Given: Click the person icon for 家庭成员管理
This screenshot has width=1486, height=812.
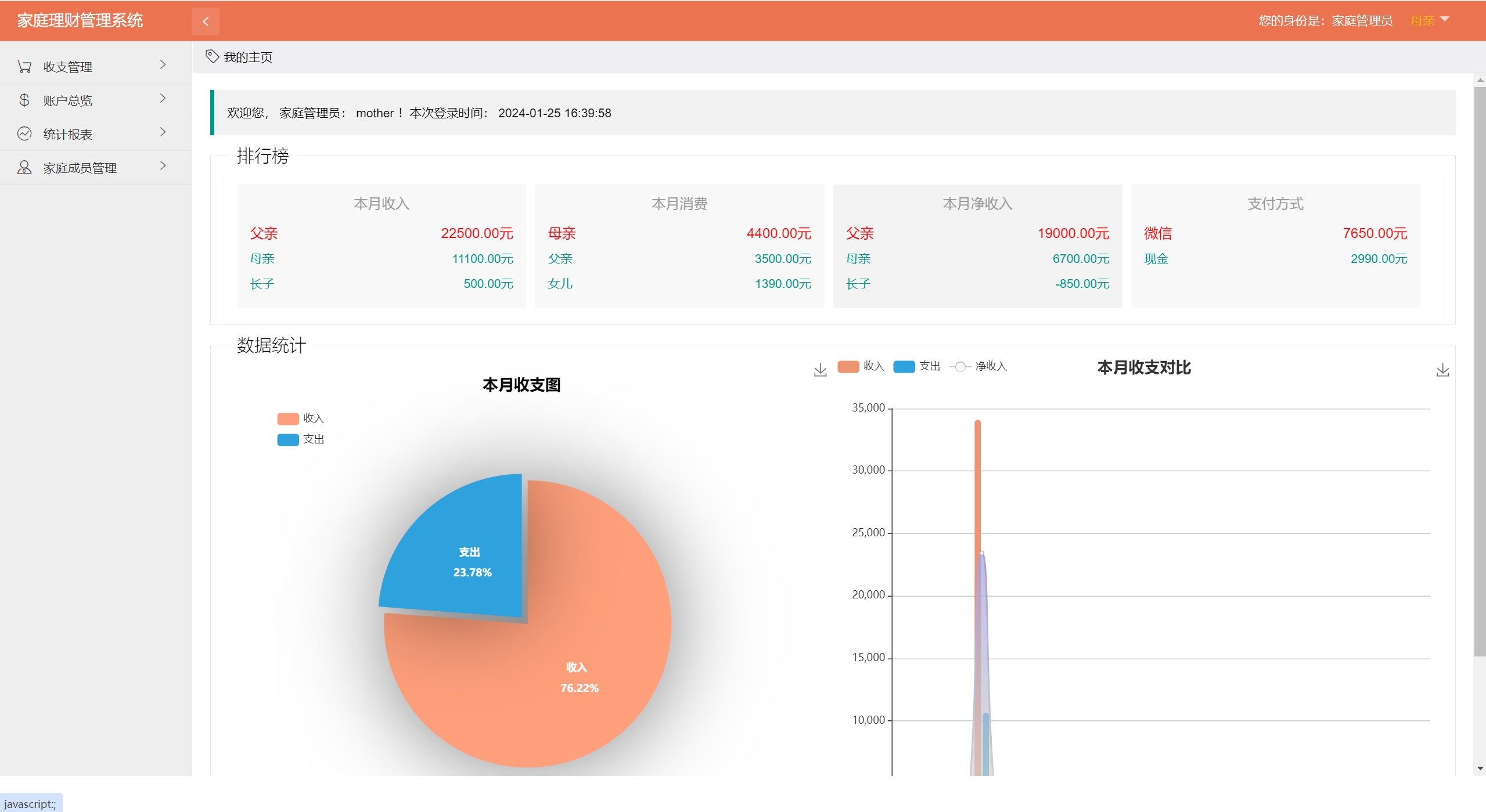Looking at the screenshot, I should (24, 168).
